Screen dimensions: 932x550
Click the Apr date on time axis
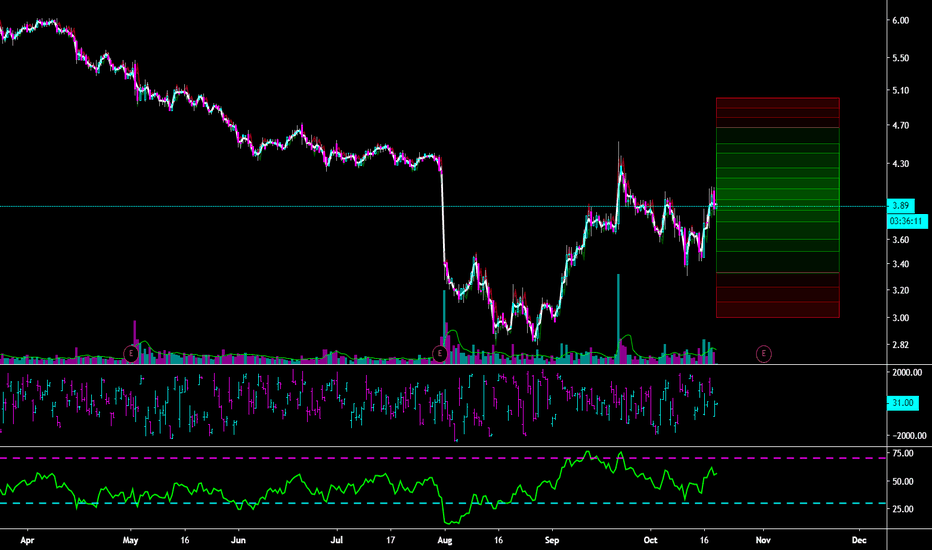(x=27, y=540)
